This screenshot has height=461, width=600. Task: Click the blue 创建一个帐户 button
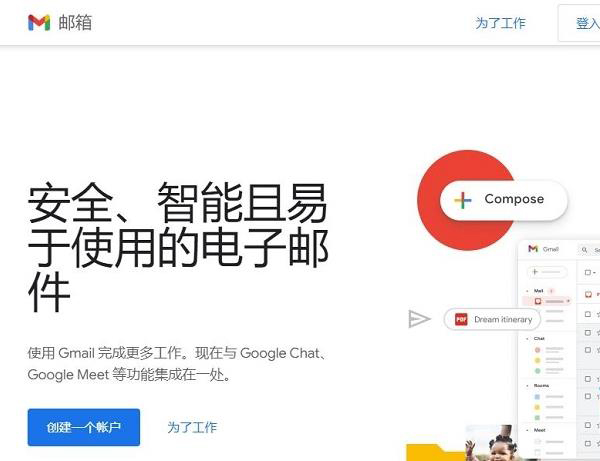click(x=84, y=427)
